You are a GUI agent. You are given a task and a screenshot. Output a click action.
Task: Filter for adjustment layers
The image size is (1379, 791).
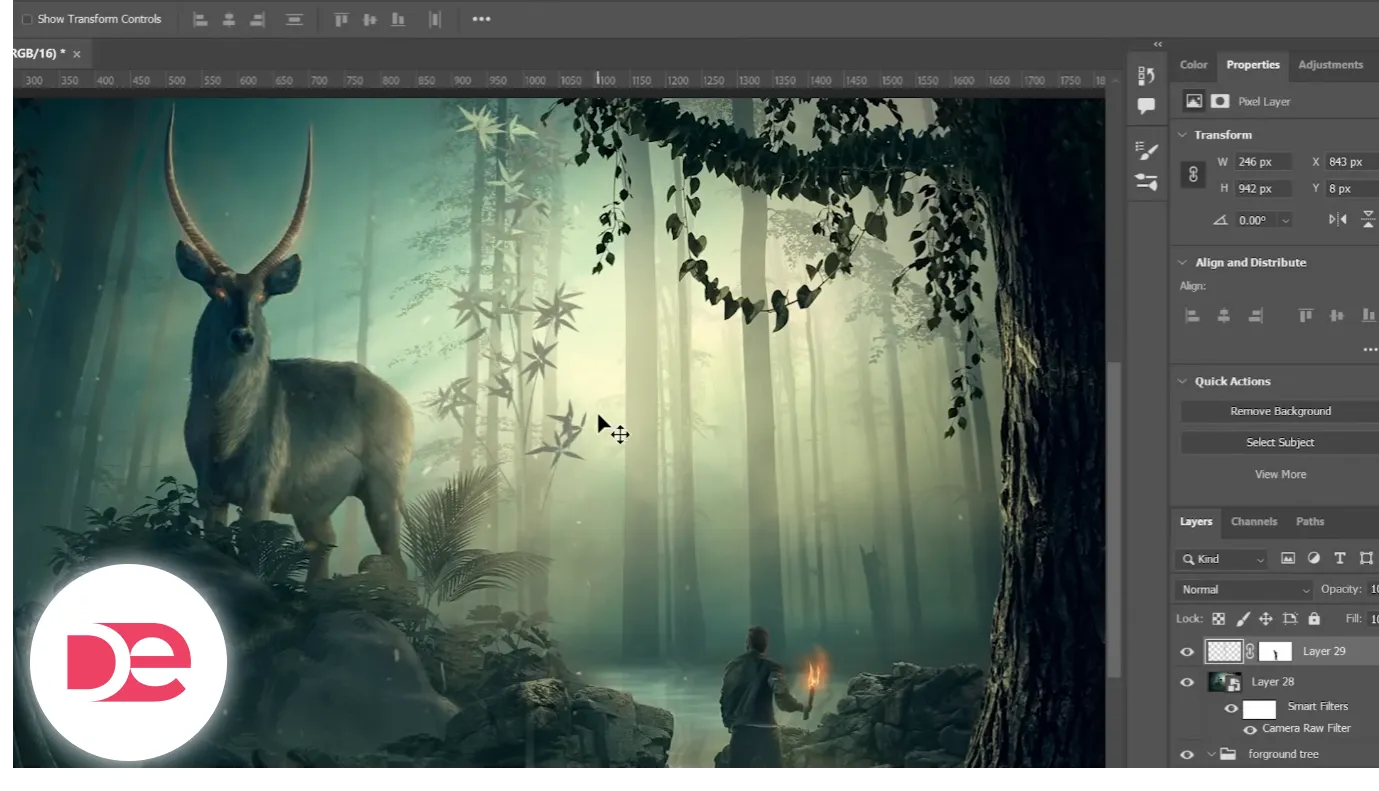[x=1314, y=559]
